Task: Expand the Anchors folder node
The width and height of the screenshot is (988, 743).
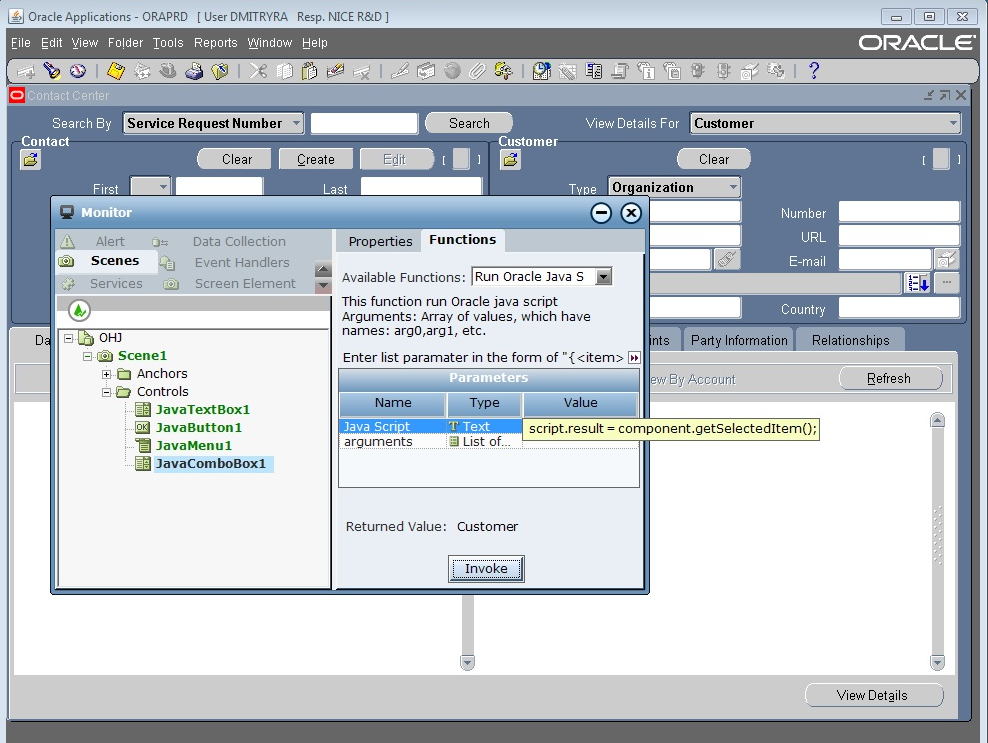Action: [106, 374]
